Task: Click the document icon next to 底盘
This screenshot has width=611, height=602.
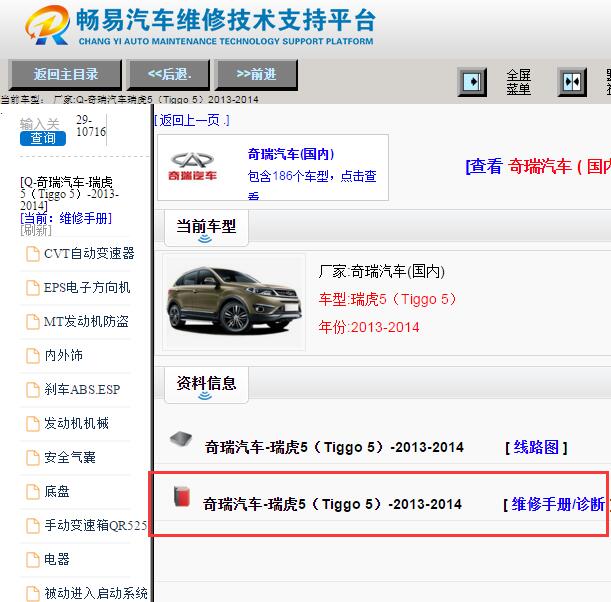Action: pyautogui.click(x=33, y=491)
